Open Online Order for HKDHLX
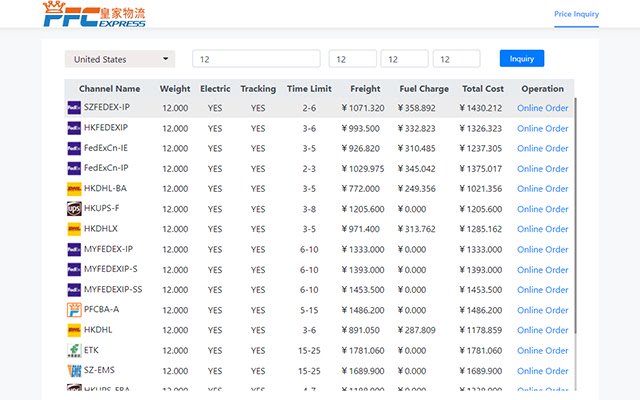 [542, 229]
